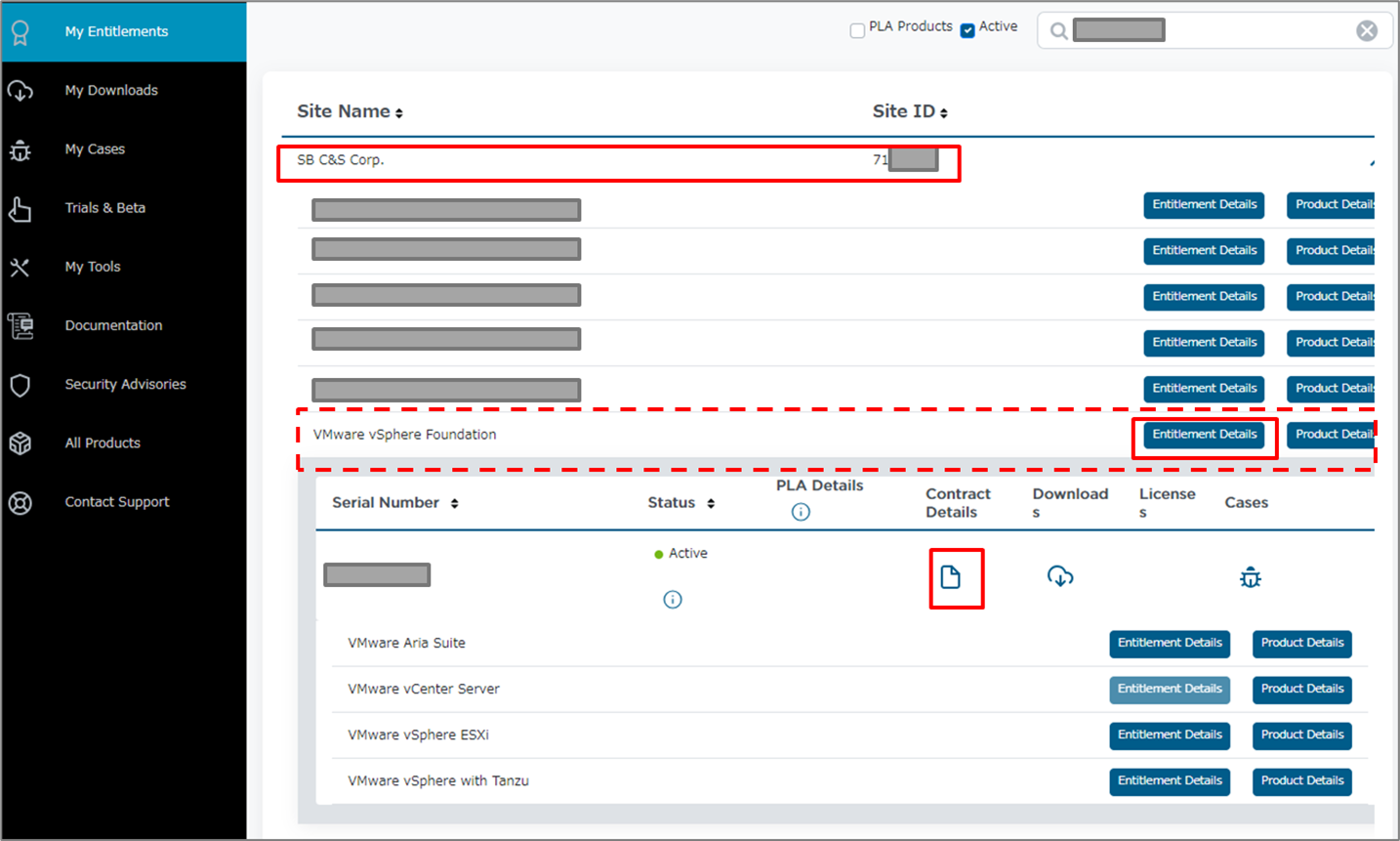
Task: Open the Cases bug icon in serial row
Action: [1251, 577]
